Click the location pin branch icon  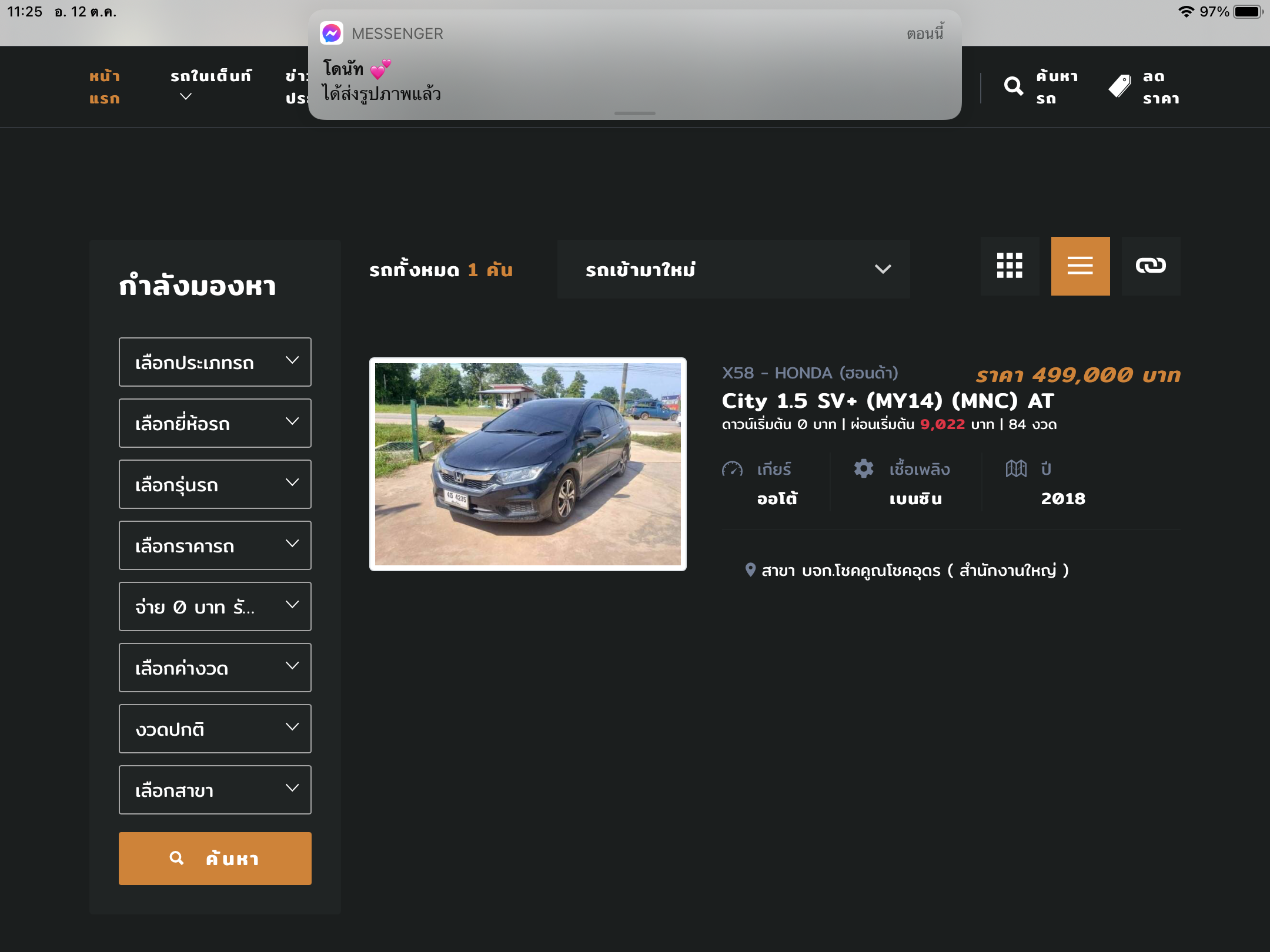750,569
